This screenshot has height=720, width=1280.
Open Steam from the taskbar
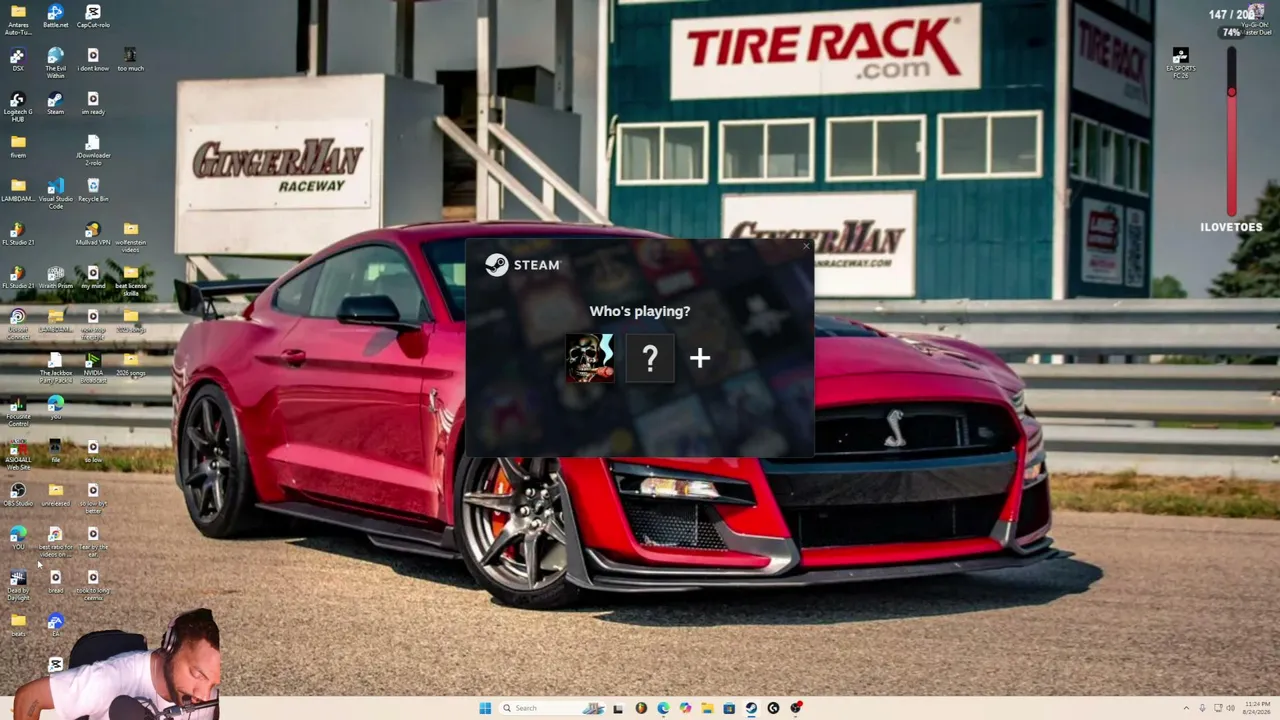coord(751,708)
